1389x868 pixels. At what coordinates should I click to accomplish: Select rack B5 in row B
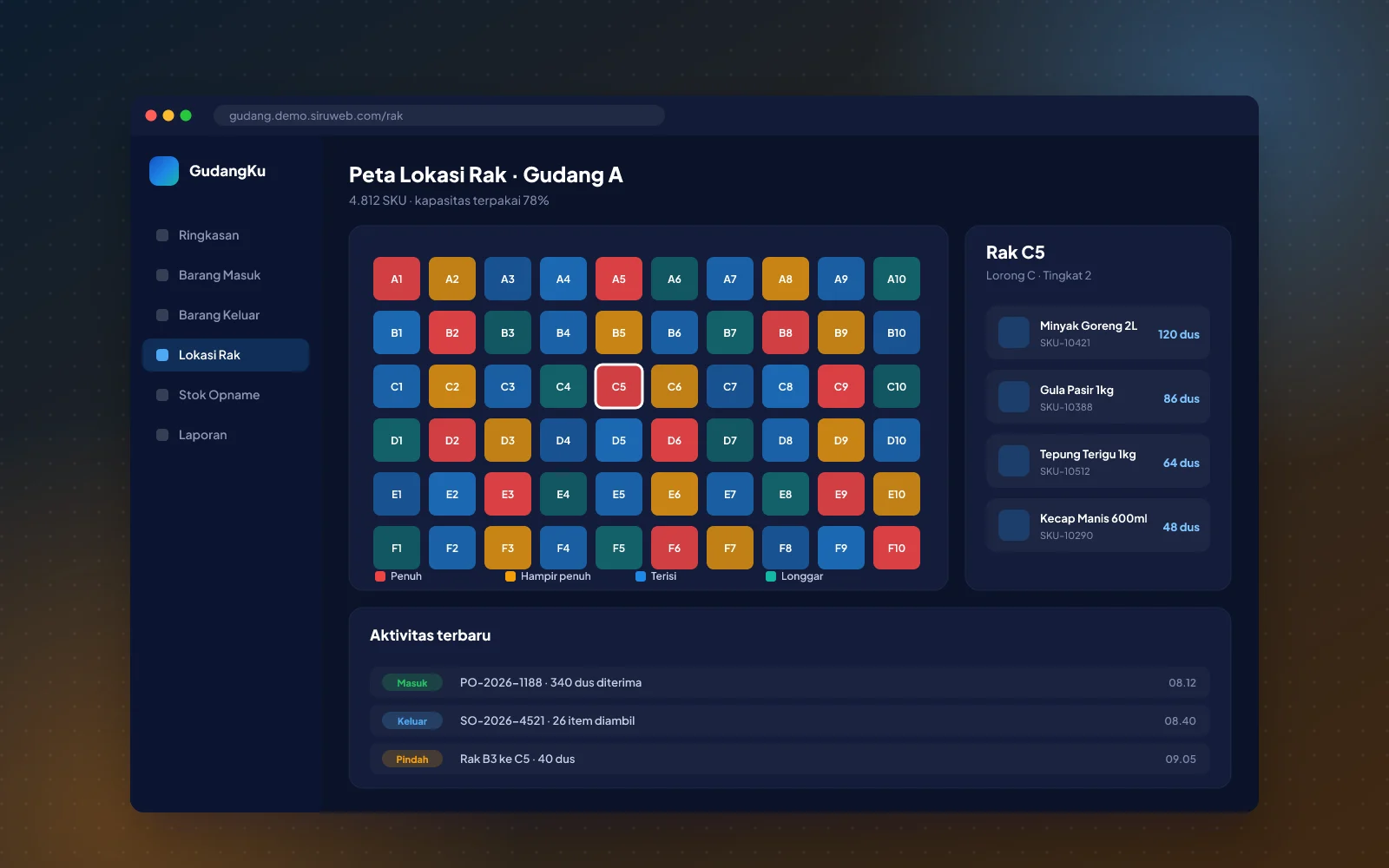(619, 332)
